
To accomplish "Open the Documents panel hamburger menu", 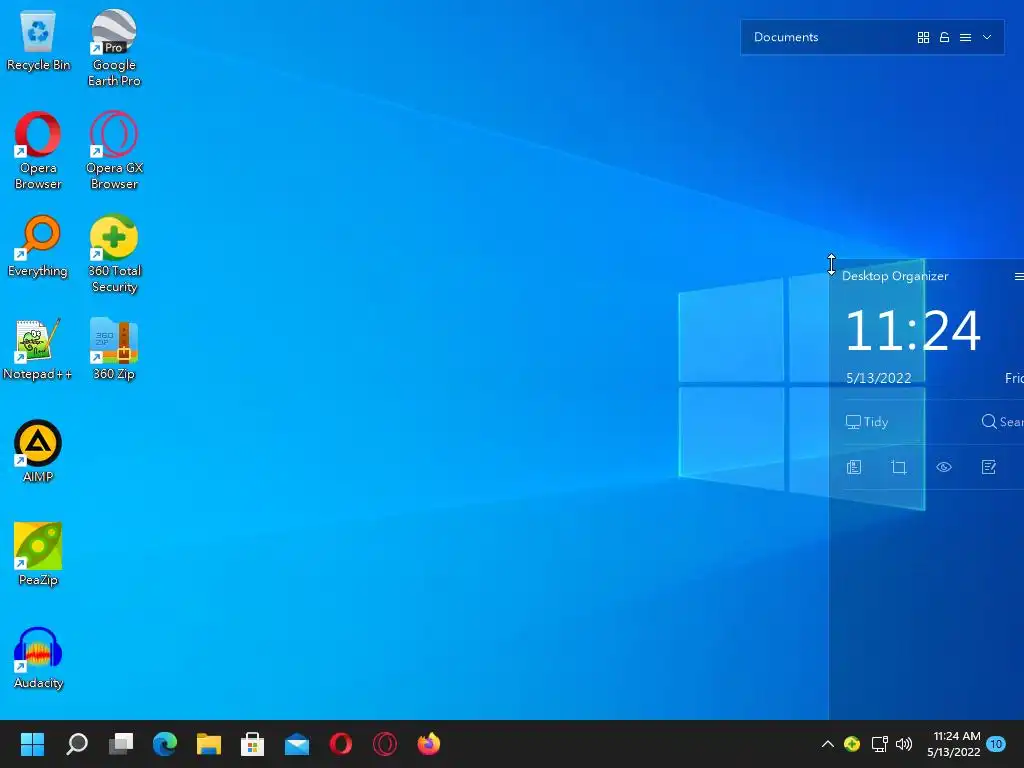I will pyautogui.click(x=965, y=37).
